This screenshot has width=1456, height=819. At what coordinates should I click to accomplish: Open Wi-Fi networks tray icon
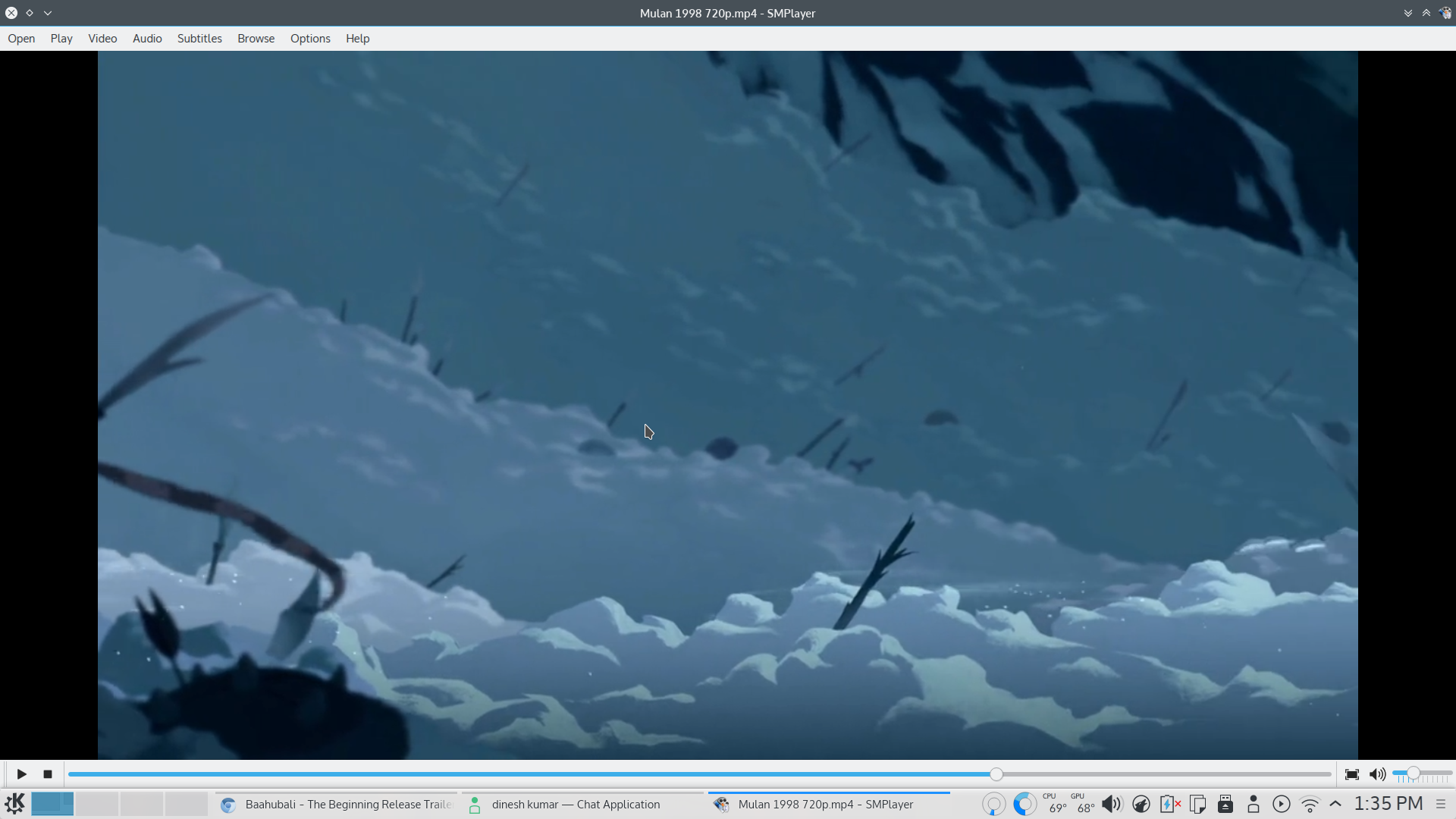pos(1310,804)
